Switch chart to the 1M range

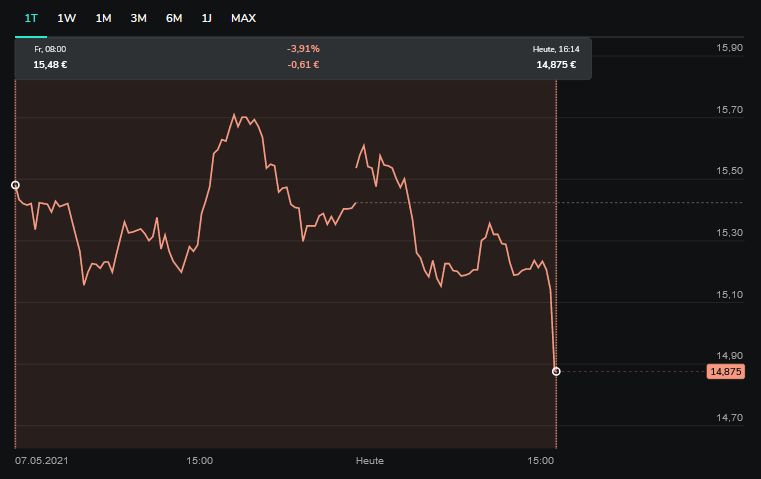point(103,18)
